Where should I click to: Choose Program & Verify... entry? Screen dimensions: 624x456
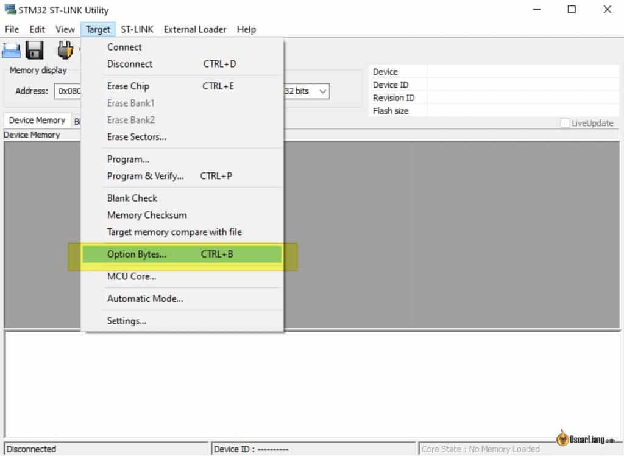tap(182, 176)
